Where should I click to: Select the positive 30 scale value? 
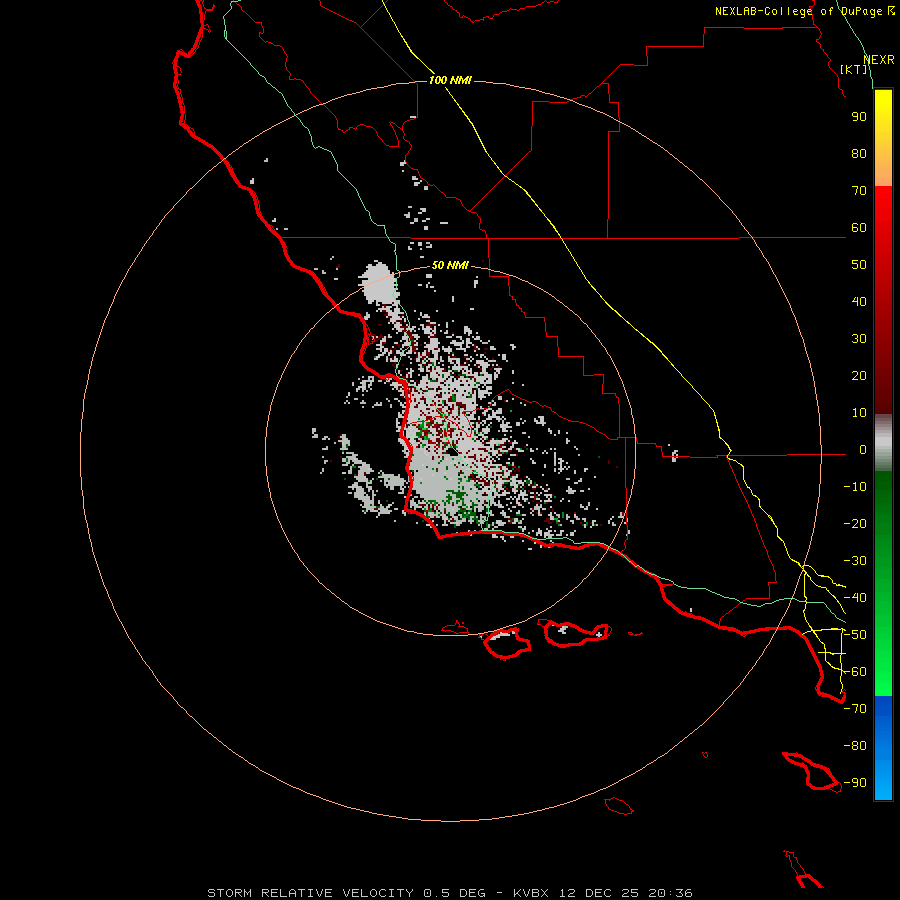coord(859,339)
